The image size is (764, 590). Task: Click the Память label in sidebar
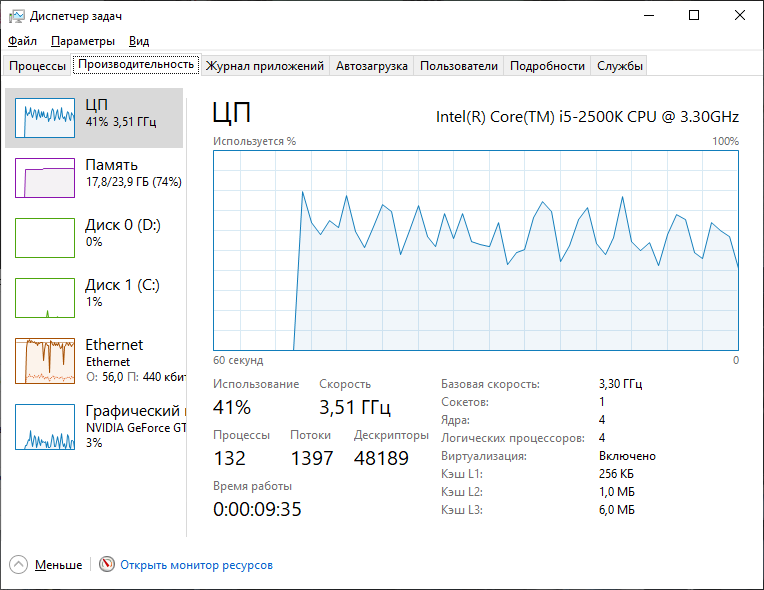point(112,165)
